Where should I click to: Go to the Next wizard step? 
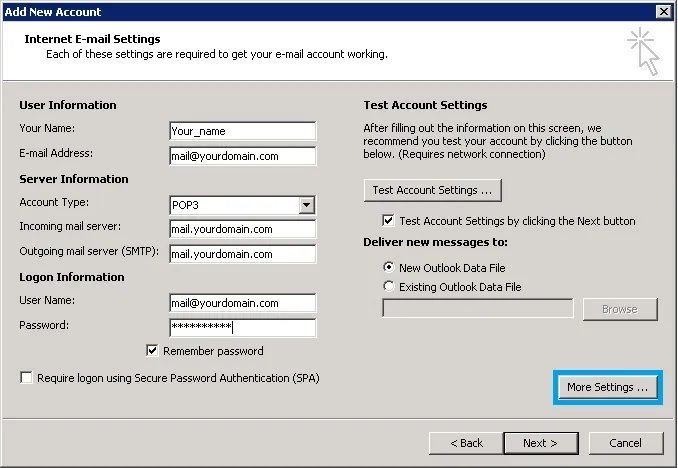[539, 443]
